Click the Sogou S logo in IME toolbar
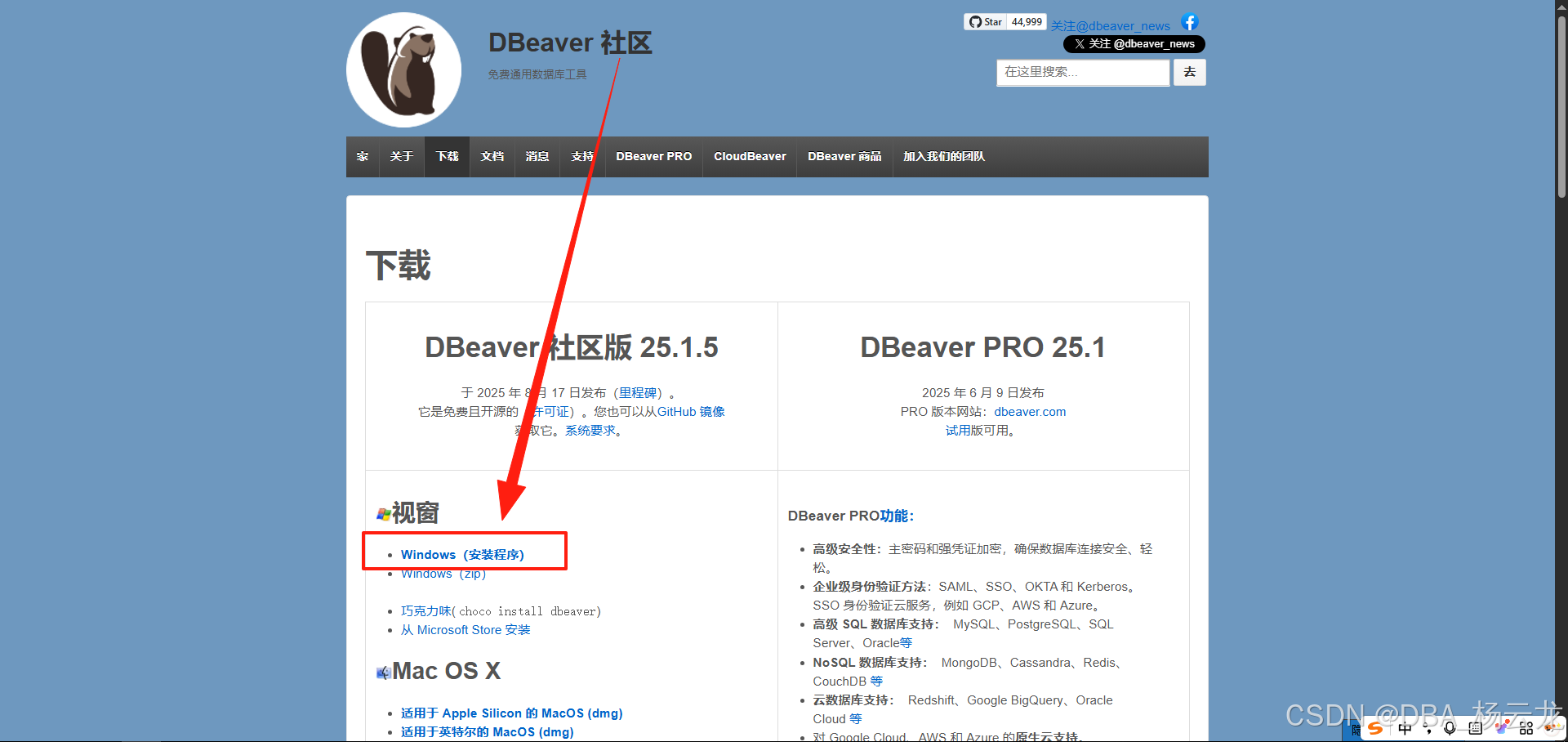Screen dimensions: 1568x742 [1376, 728]
